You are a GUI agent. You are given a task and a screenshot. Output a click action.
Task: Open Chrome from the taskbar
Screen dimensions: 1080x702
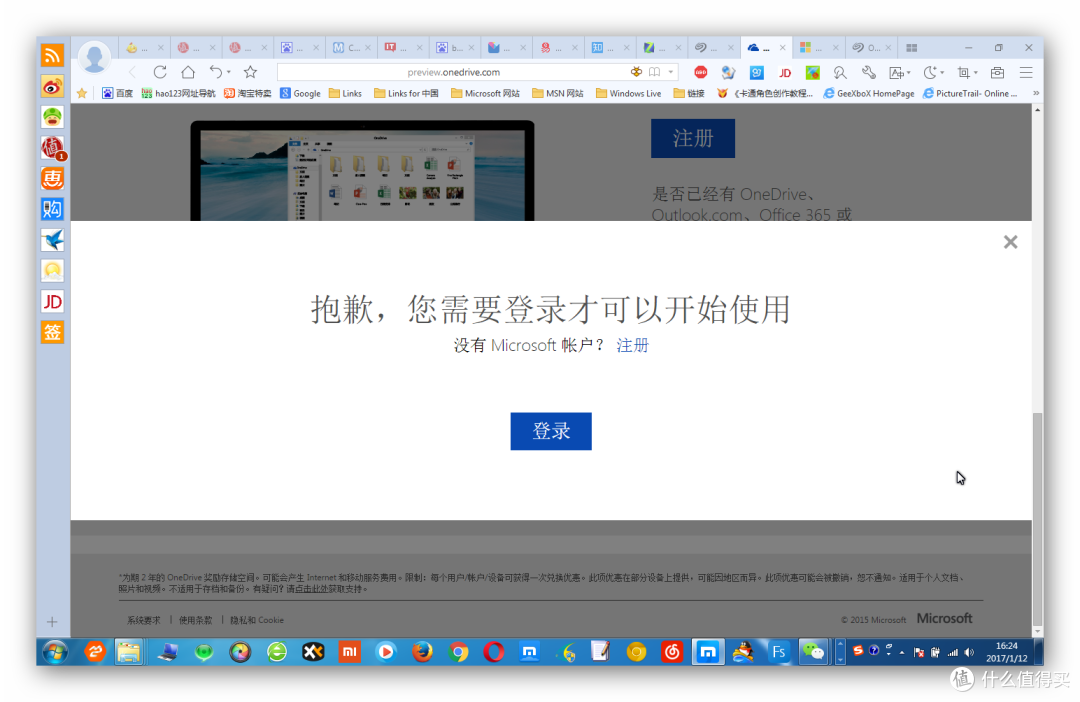(459, 652)
